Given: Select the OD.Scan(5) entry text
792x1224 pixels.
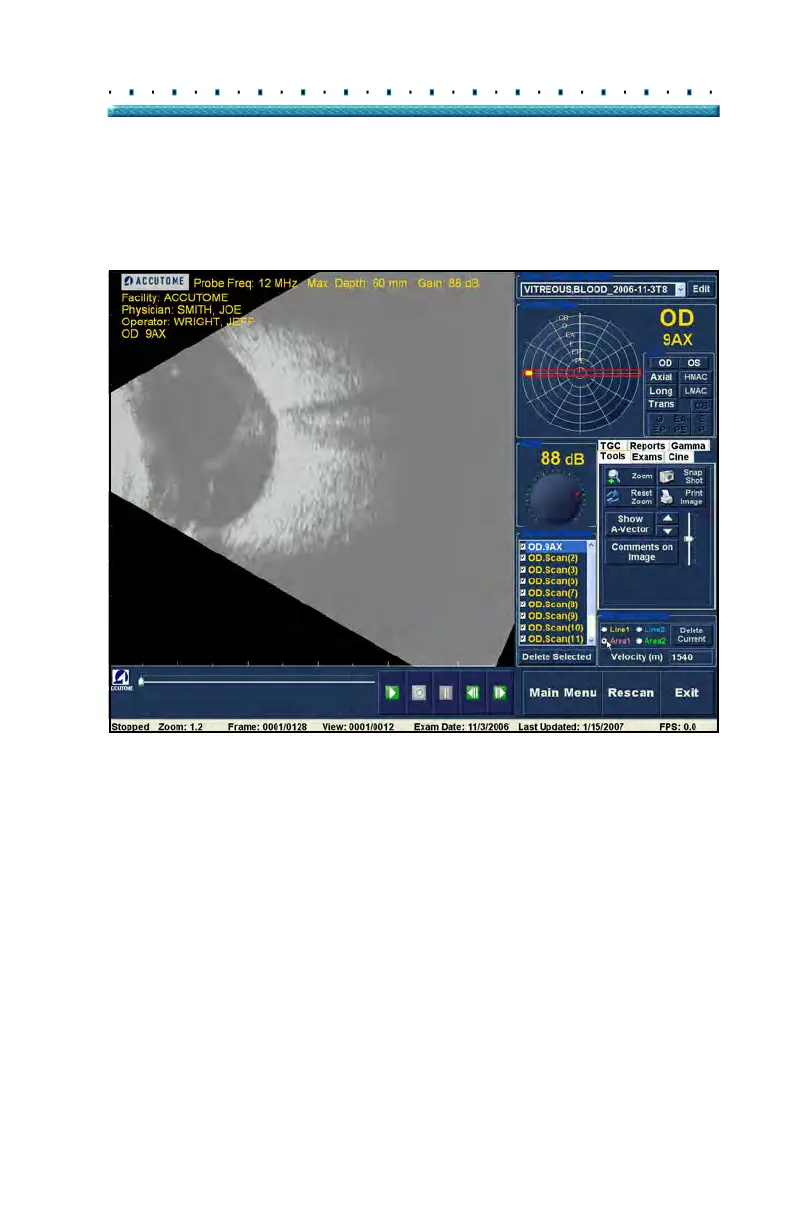Looking at the screenshot, I should point(554,581).
